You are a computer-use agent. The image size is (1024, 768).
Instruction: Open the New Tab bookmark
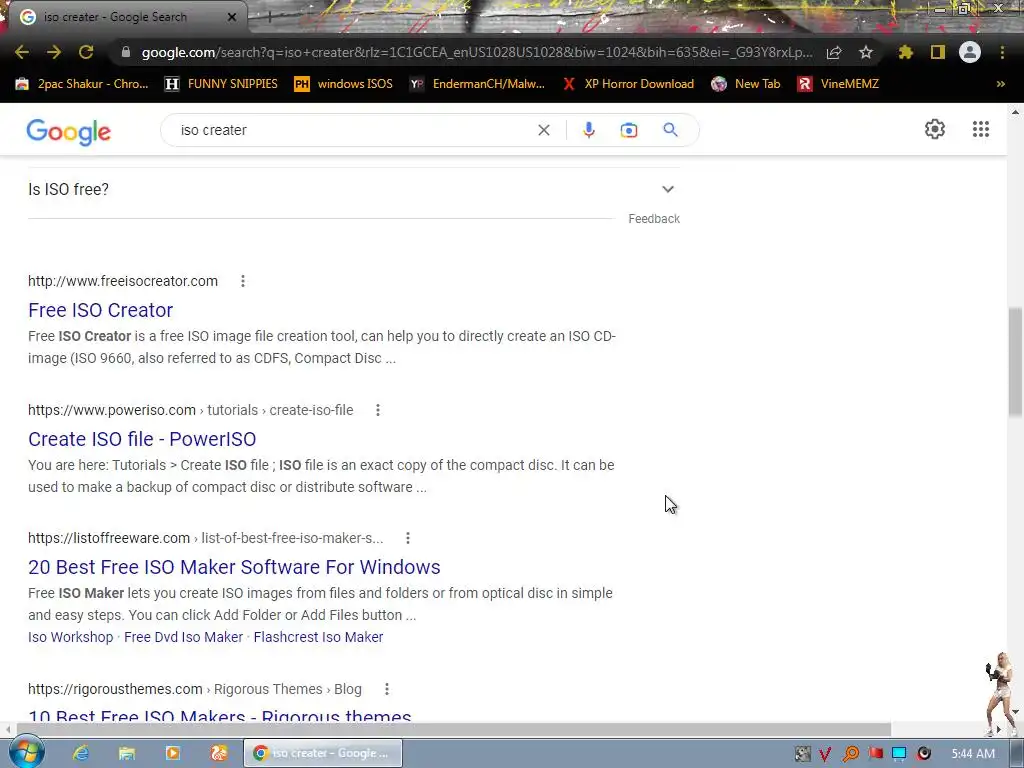click(x=746, y=84)
